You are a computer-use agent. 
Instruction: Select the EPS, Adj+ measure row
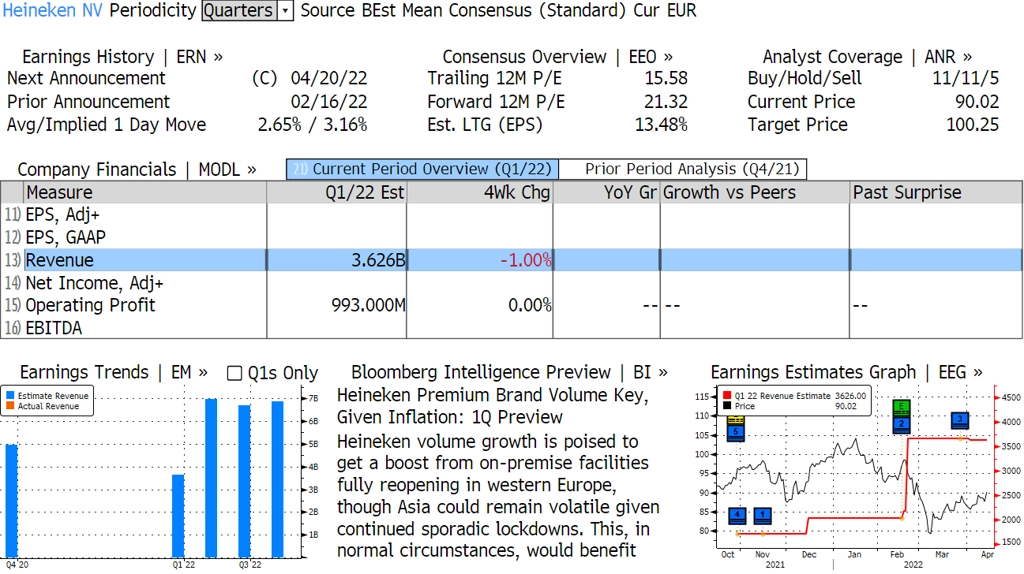(511, 215)
